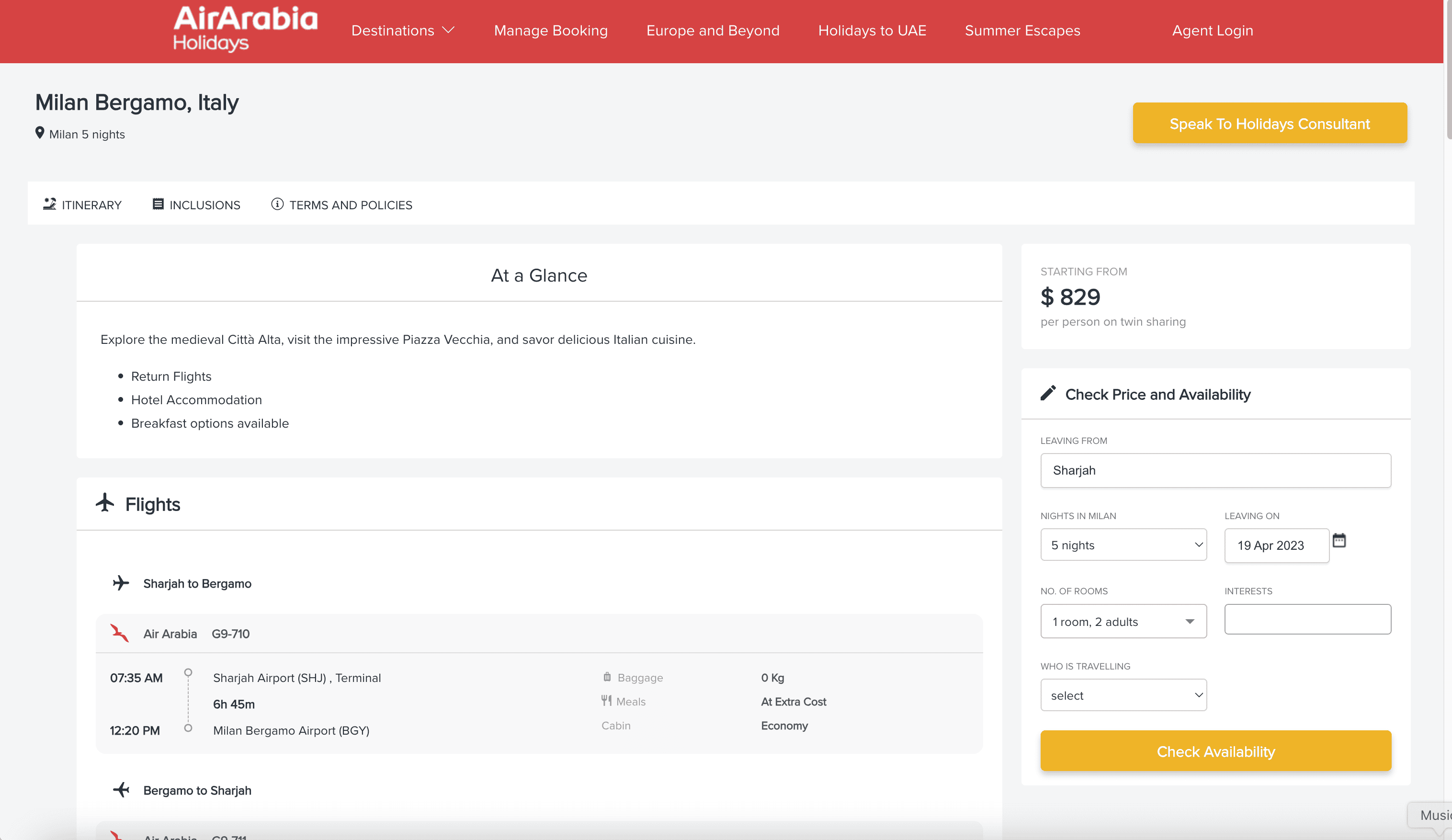Open the calendar icon beside Leaving On
This screenshot has width=1452, height=840.
[1339, 540]
